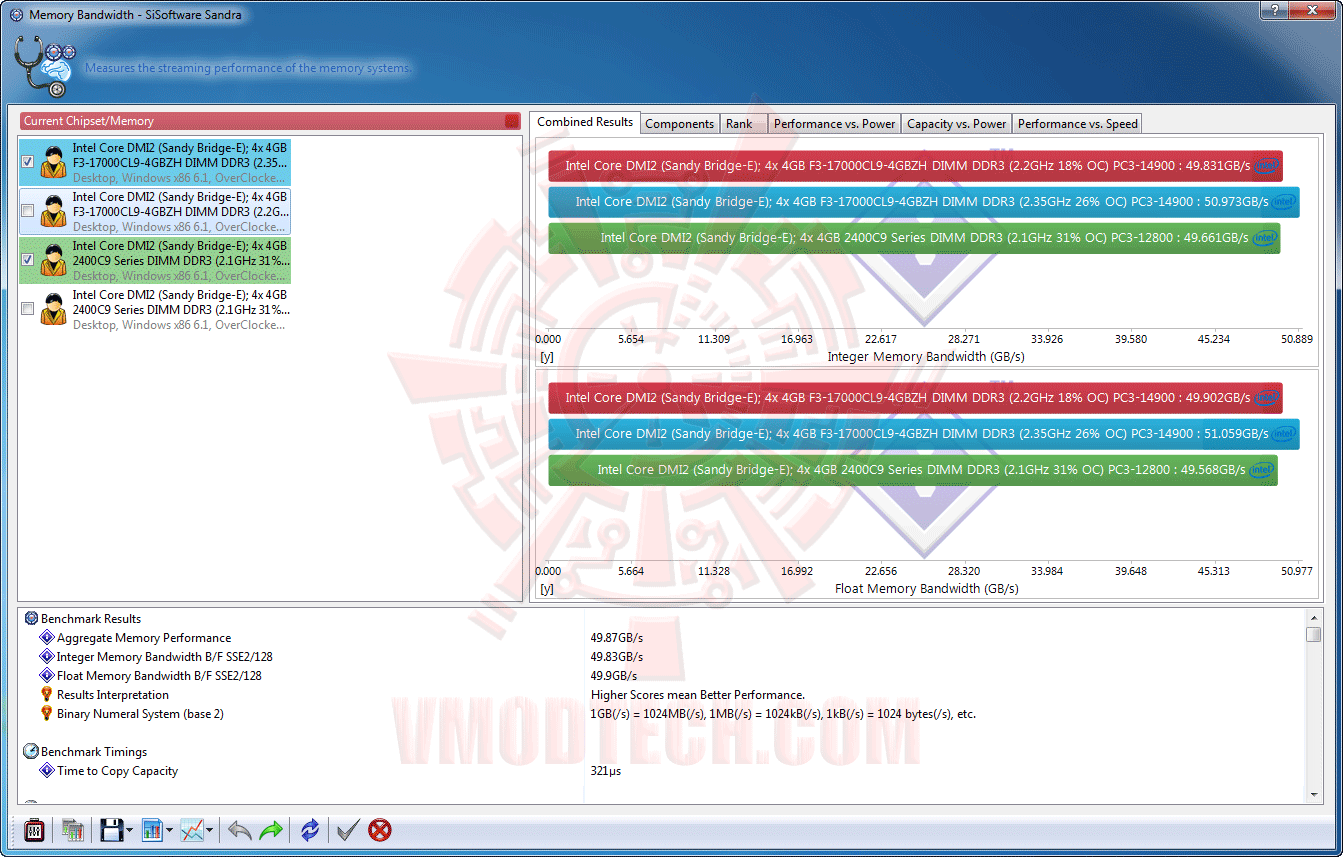Click the line graph icon in toolbar
The height and width of the screenshot is (857, 1343).
coord(191,830)
